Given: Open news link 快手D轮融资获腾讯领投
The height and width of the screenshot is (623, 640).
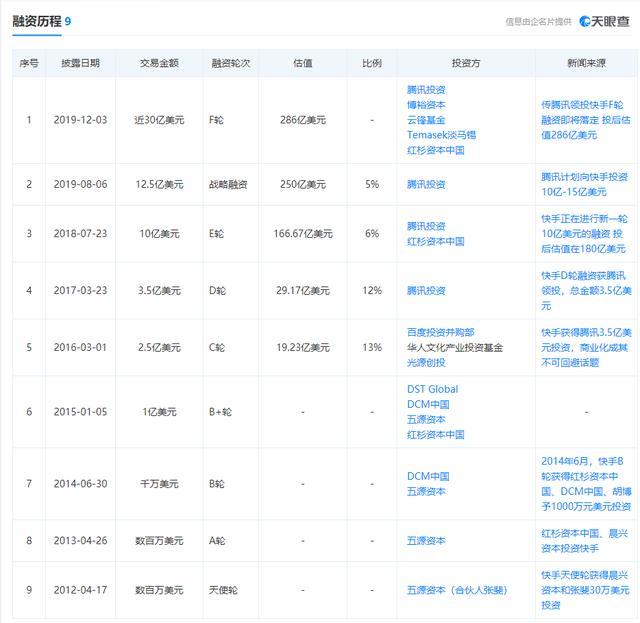Looking at the screenshot, I should tap(586, 291).
